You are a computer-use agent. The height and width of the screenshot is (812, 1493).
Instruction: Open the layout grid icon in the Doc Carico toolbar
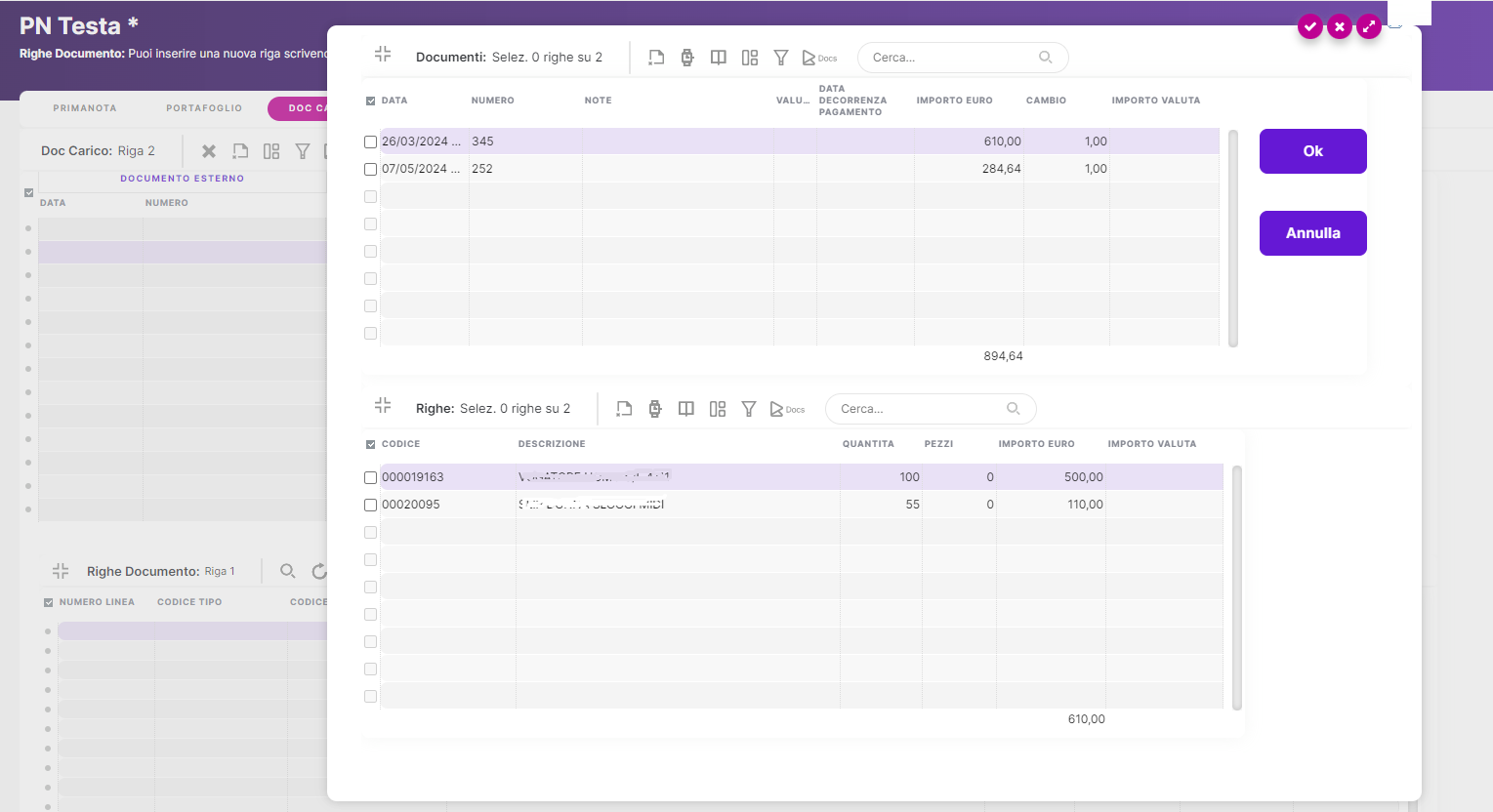271,151
